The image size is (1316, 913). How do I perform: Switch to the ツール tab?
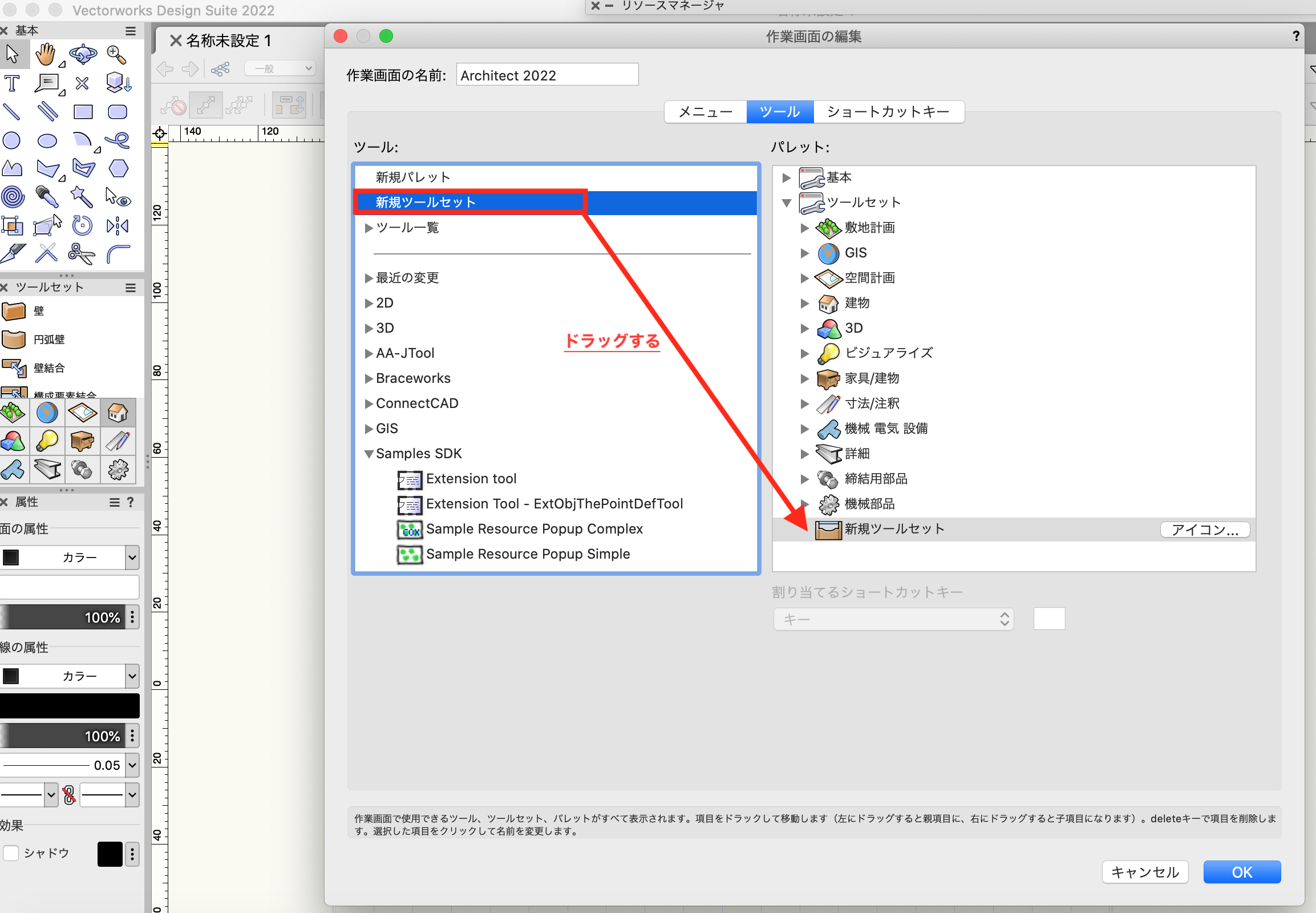point(780,111)
